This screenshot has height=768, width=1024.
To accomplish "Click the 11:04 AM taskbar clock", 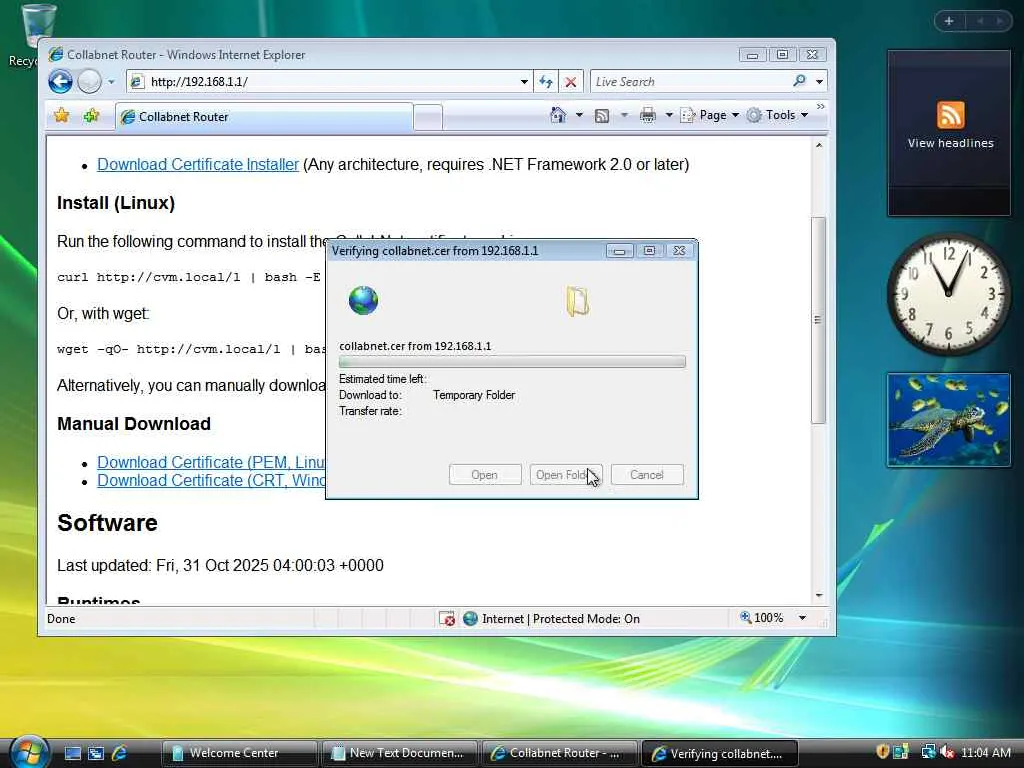I will tap(985, 752).
